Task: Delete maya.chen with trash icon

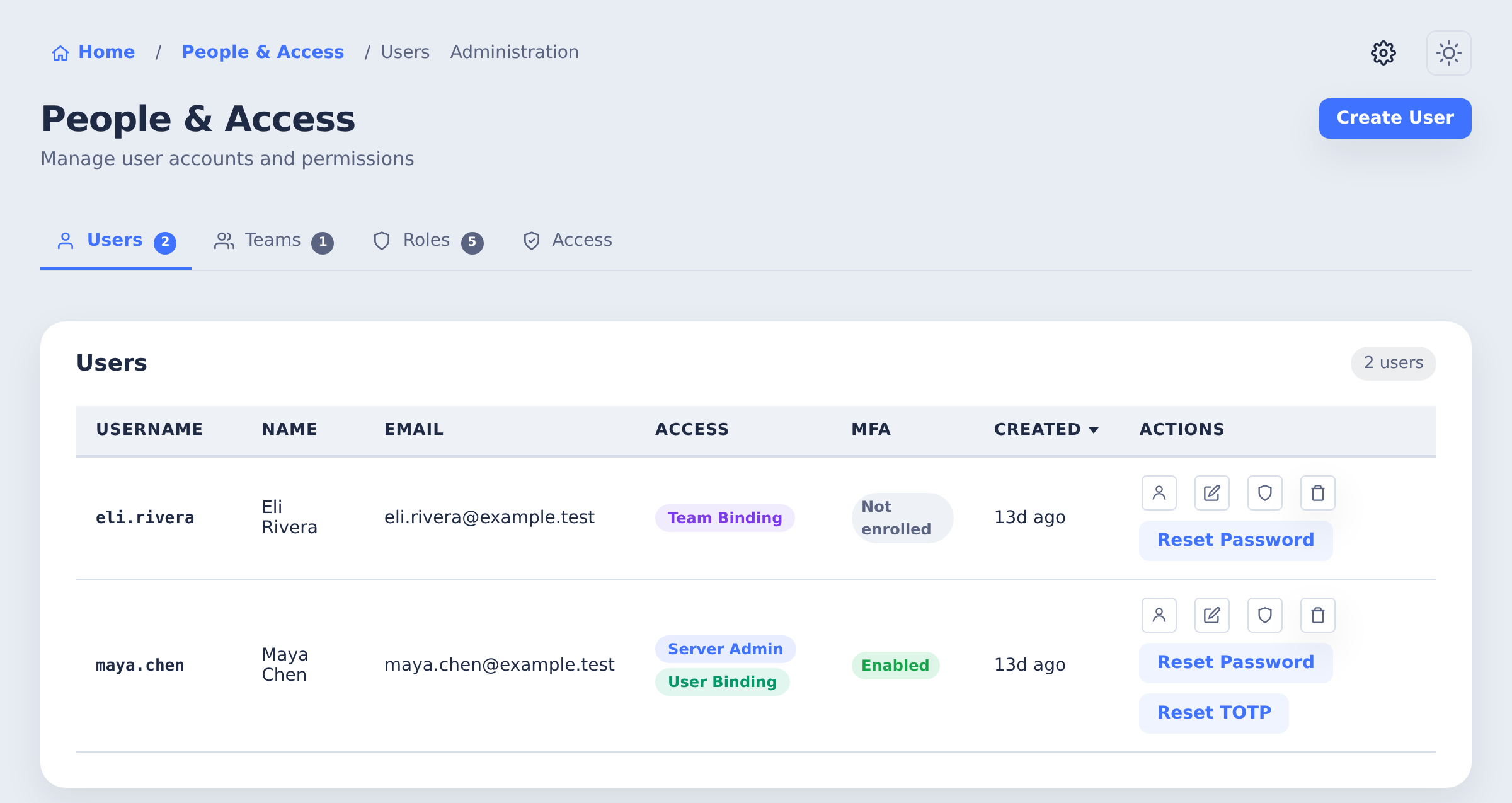Action: (1318, 615)
